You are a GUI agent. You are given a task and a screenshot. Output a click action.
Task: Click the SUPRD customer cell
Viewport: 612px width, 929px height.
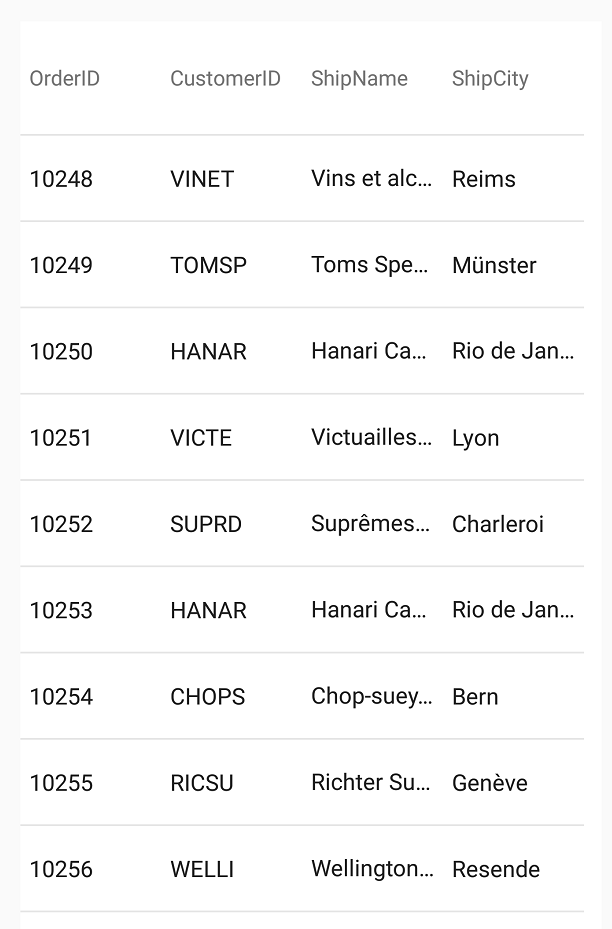(206, 524)
